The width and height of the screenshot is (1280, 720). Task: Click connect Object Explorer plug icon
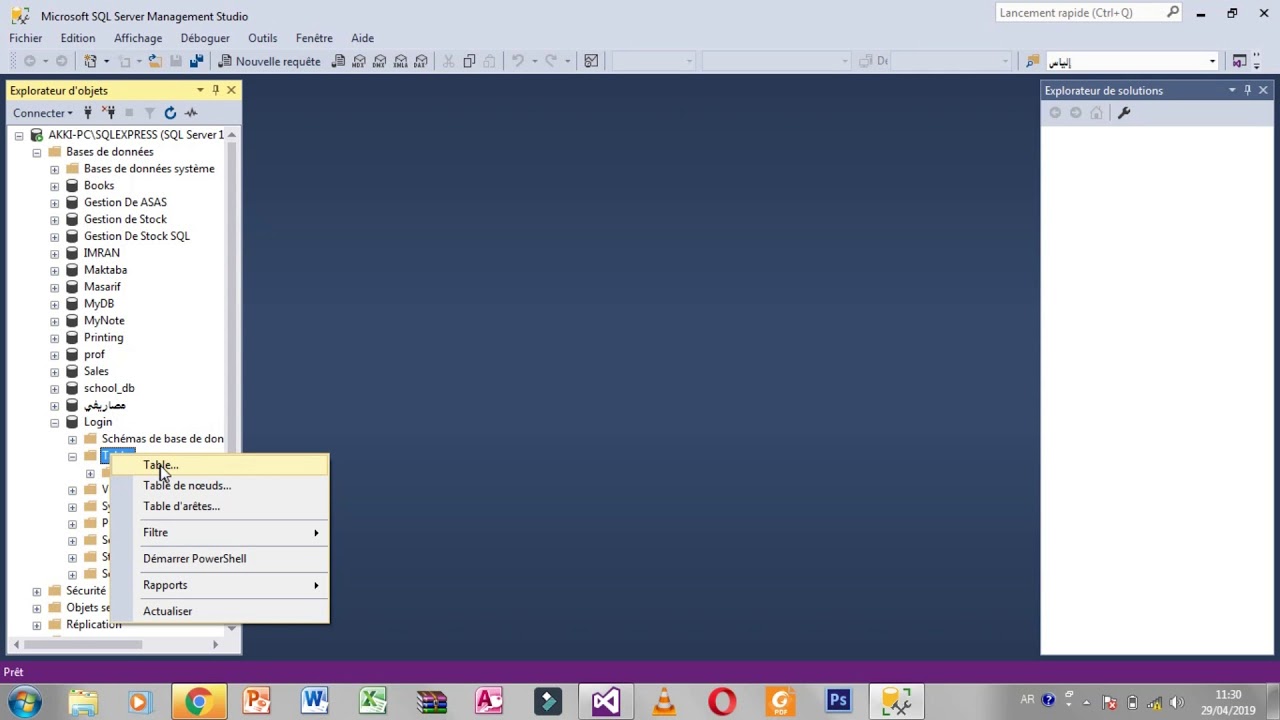(88, 113)
